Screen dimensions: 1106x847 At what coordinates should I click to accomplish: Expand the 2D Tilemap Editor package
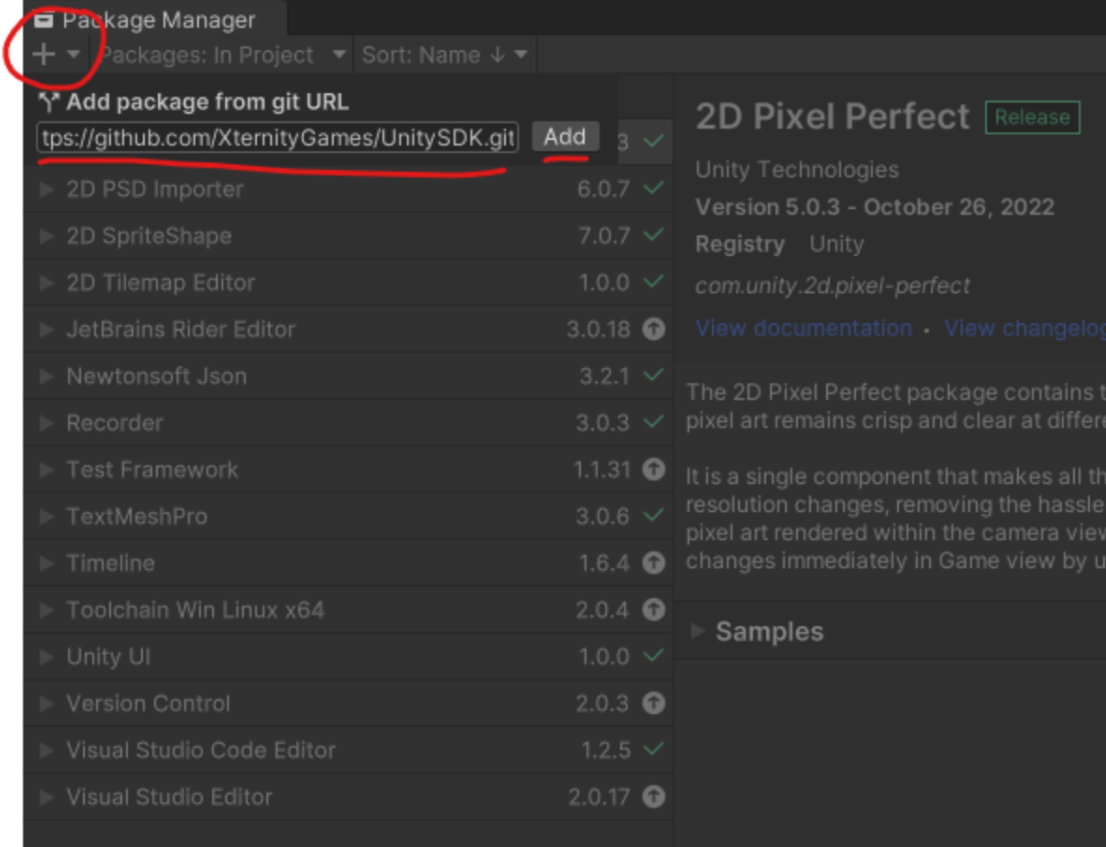click(47, 283)
